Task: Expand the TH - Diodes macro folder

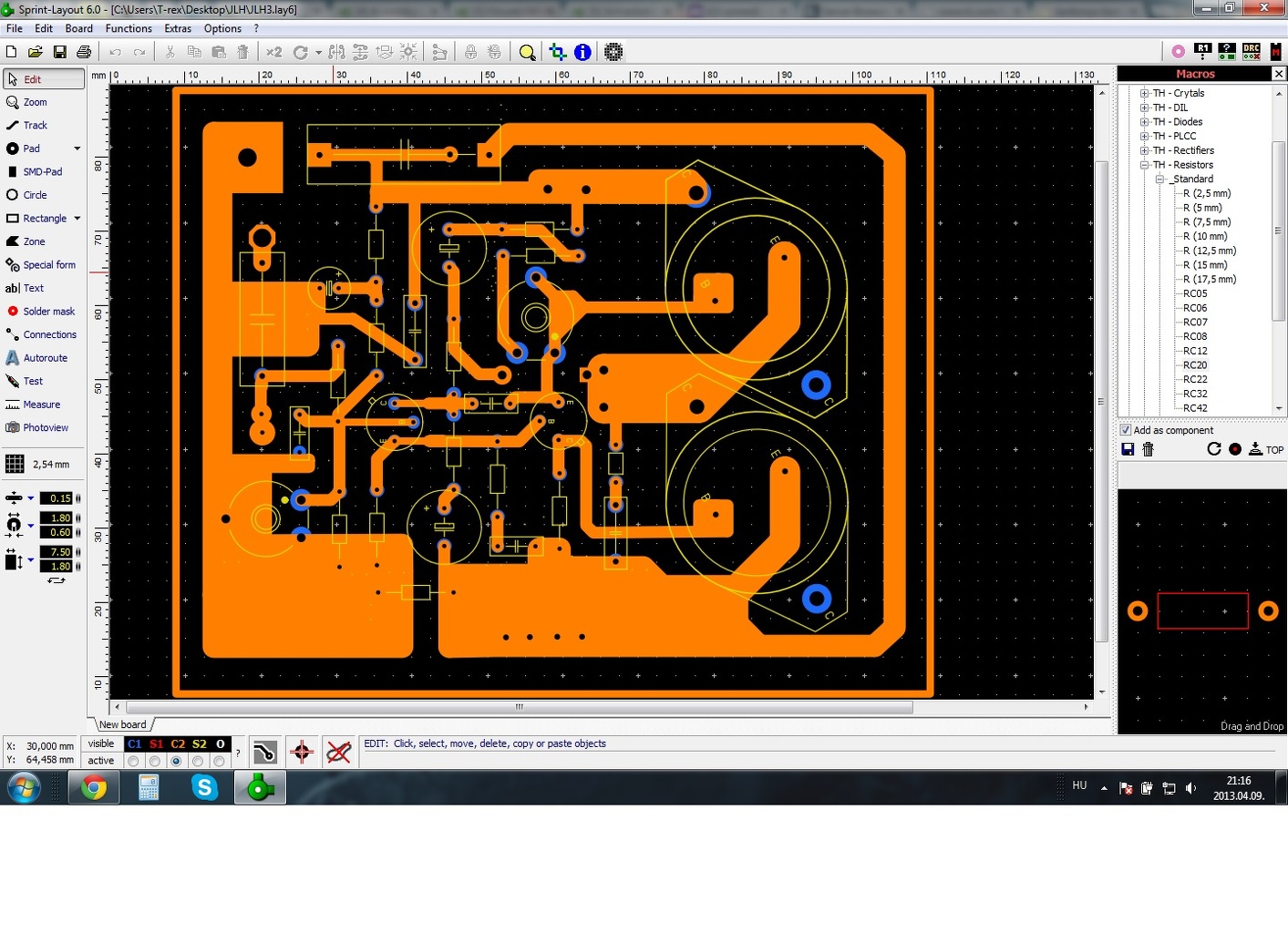Action: point(1144,121)
